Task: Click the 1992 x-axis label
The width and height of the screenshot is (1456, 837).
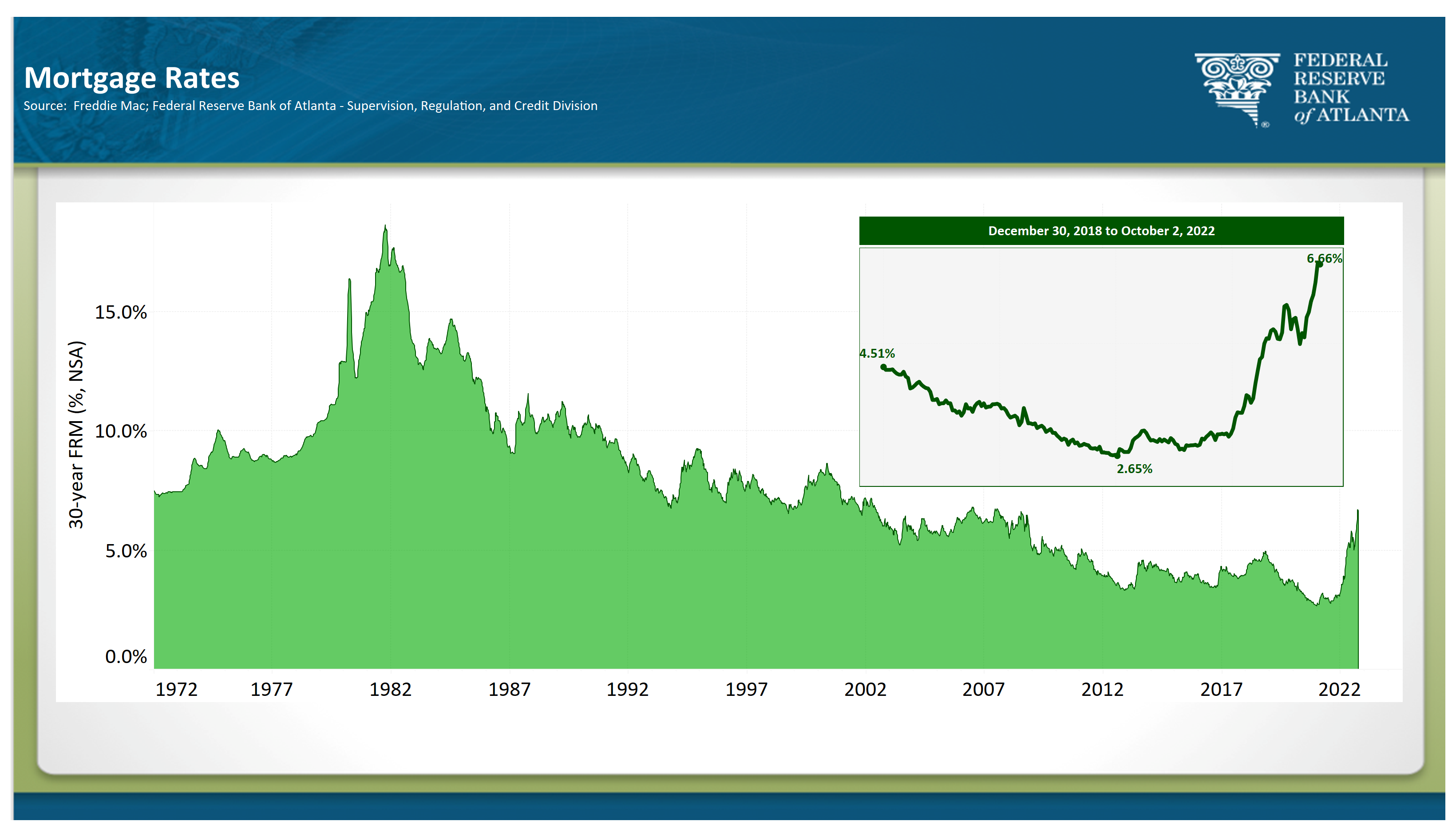Action: [x=628, y=689]
